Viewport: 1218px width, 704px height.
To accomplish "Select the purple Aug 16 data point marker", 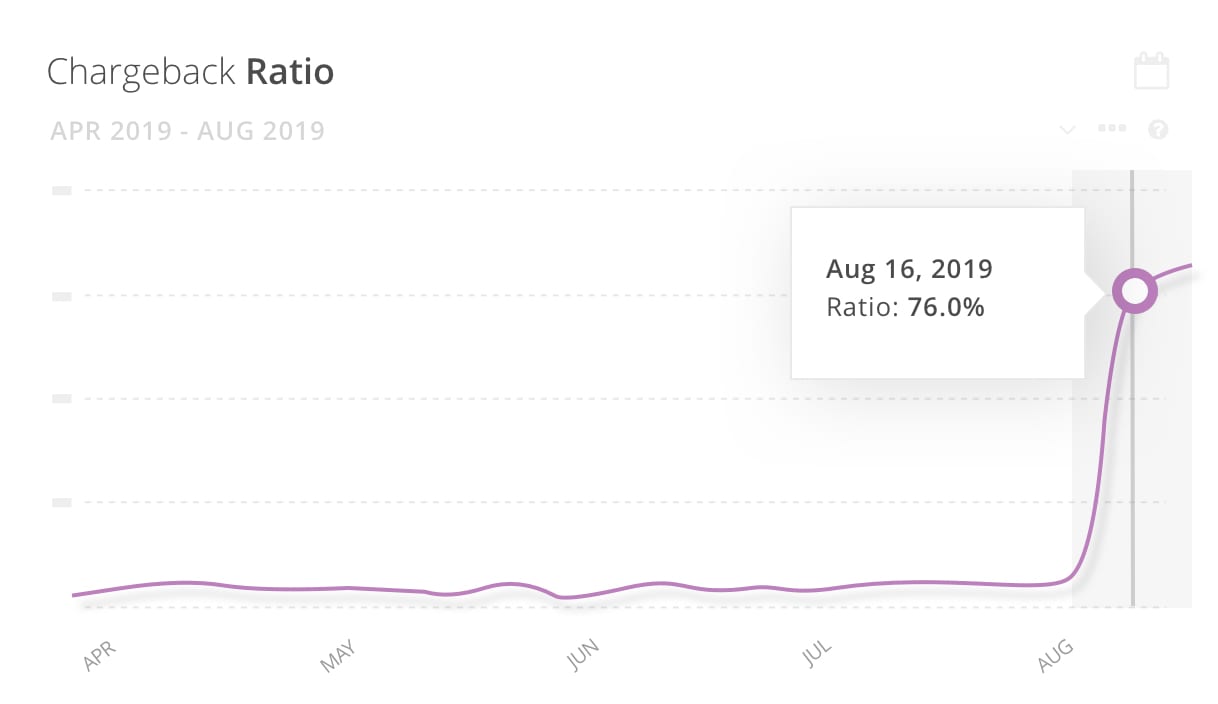I will pyautogui.click(x=1134, y=292).
